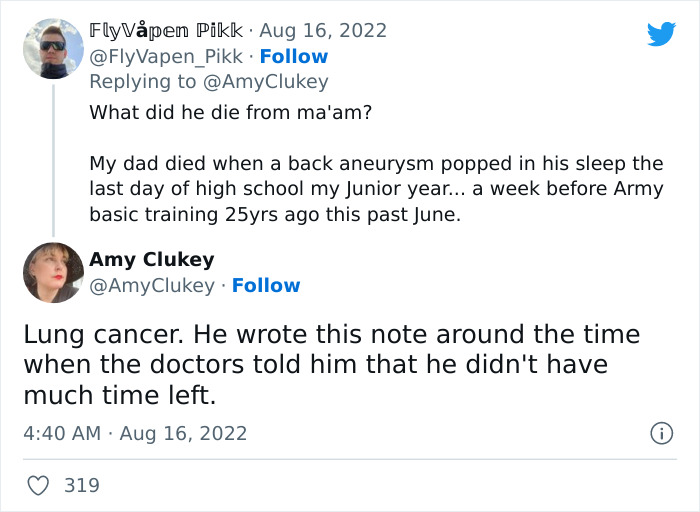View the 319 likes count
700x512 pixels.
tap(82, 485)
